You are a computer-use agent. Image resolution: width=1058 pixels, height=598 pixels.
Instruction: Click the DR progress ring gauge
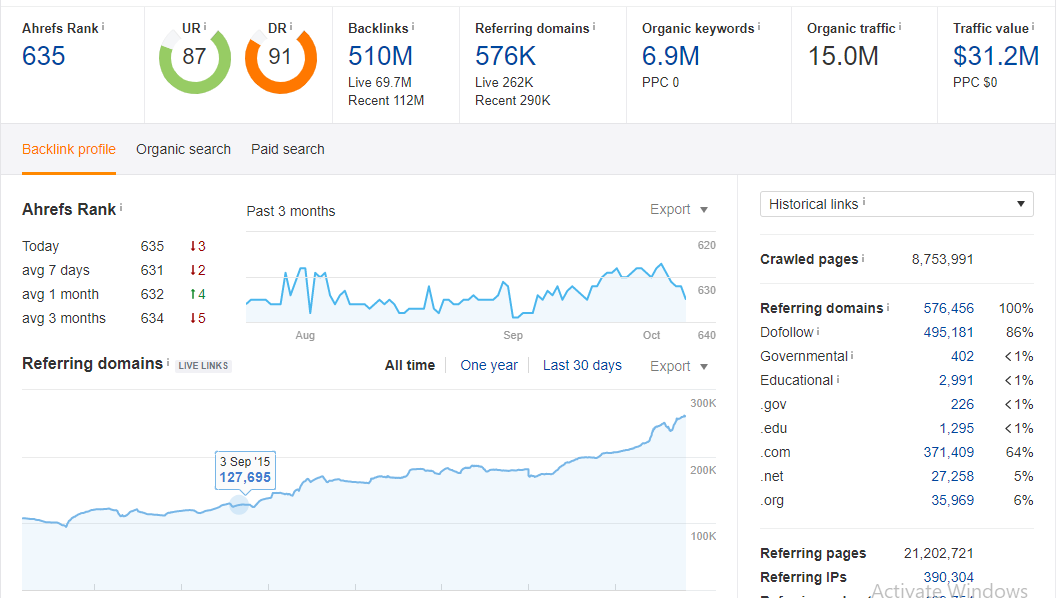click(x=281, y=61)
